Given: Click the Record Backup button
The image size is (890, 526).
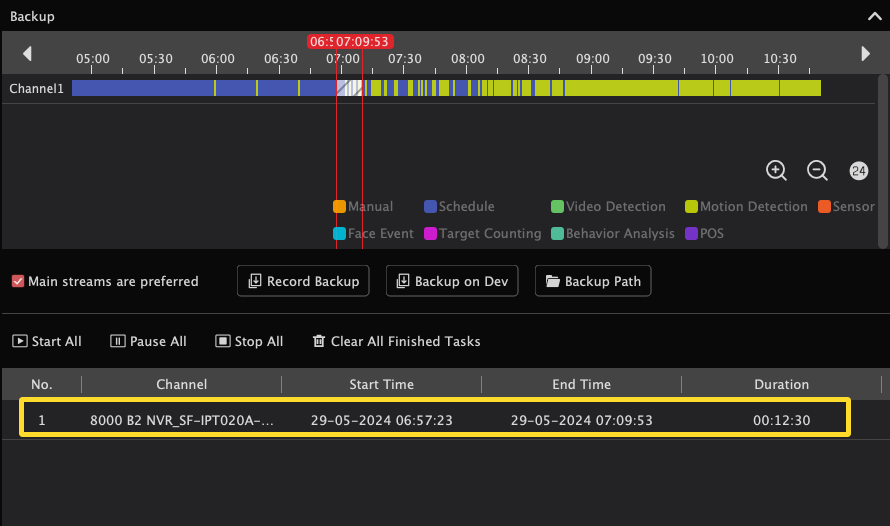Looking at the screenshot, I should (303, 281).
